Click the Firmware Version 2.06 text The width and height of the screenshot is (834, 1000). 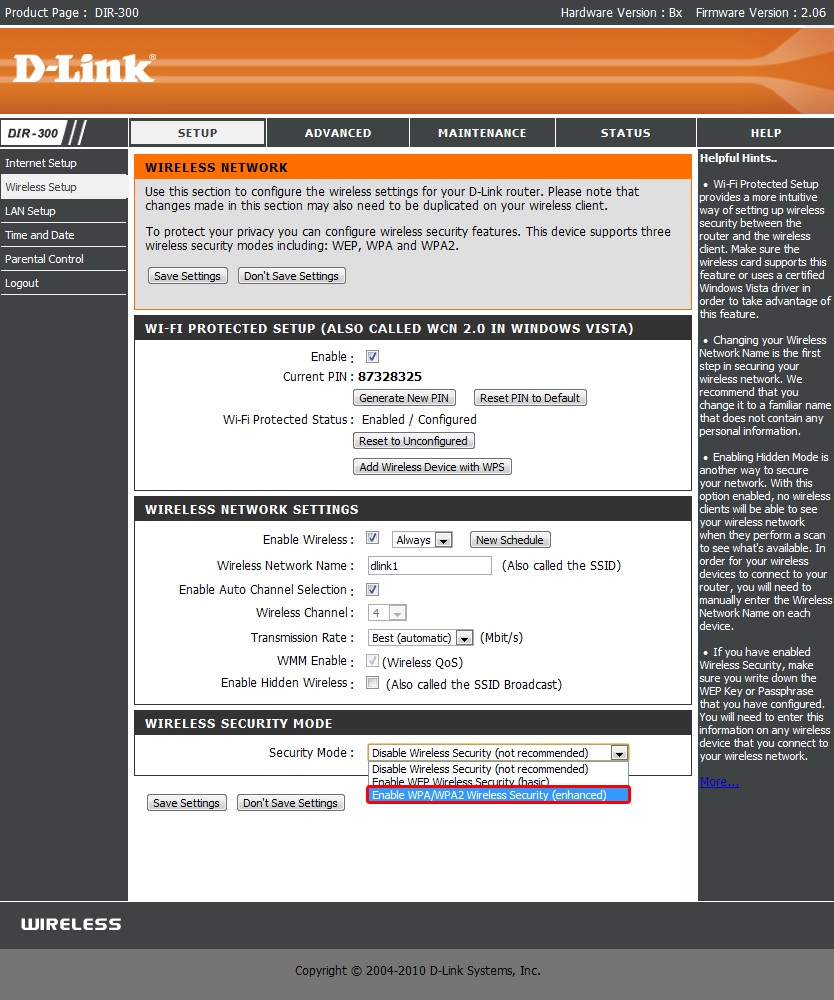761,13
